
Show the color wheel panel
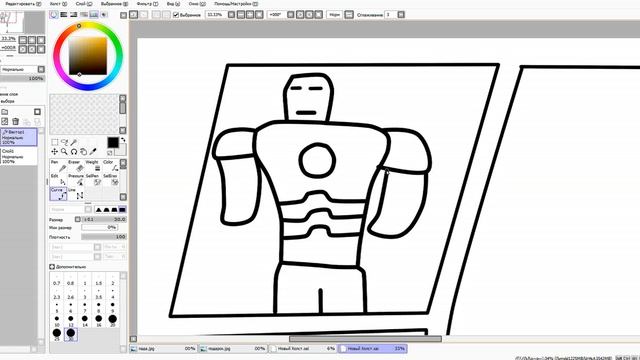tap(54, 15)
